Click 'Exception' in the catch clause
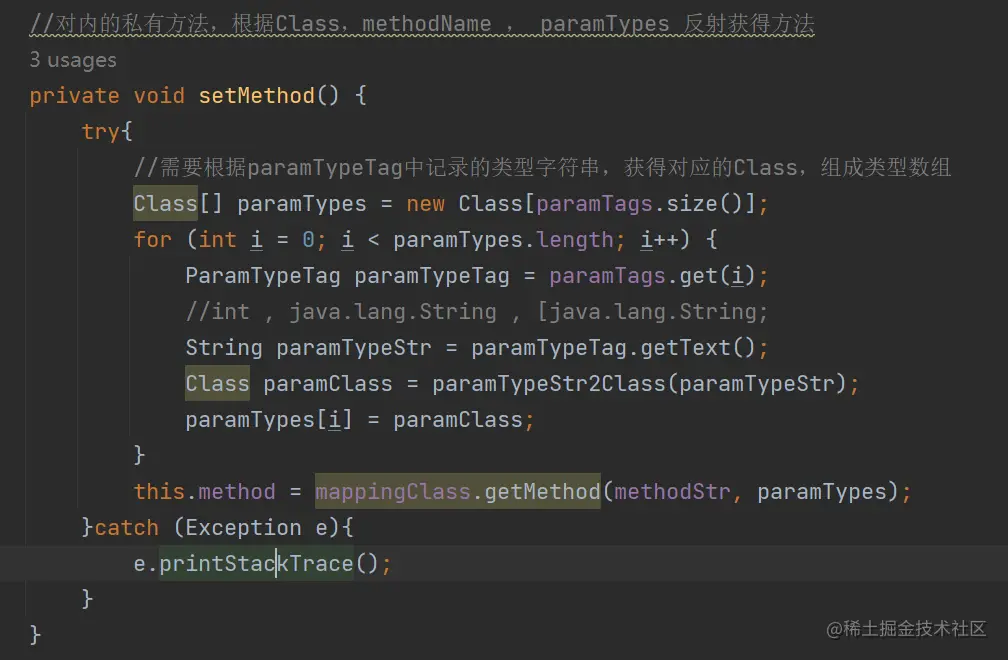The image size is (1008, 660). [244, 528]
